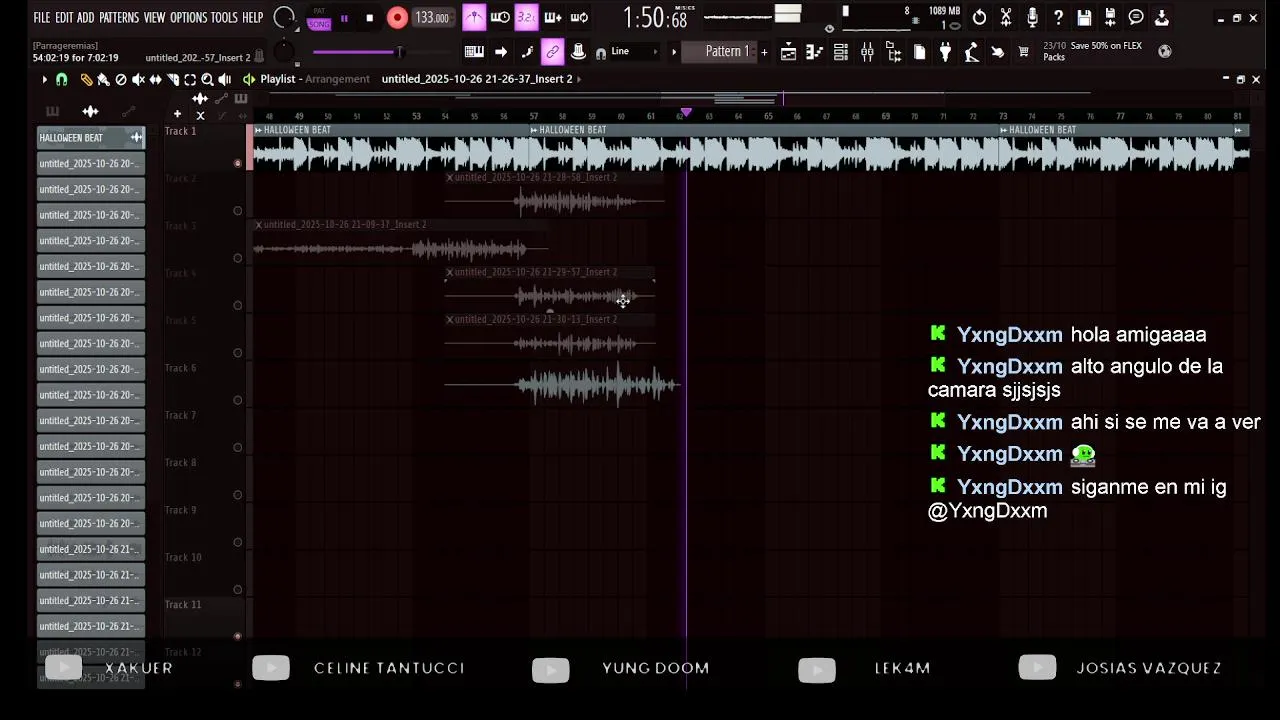Open the TOOLS menu
This screenshot has height=720, width=1280.
point(224,18)
